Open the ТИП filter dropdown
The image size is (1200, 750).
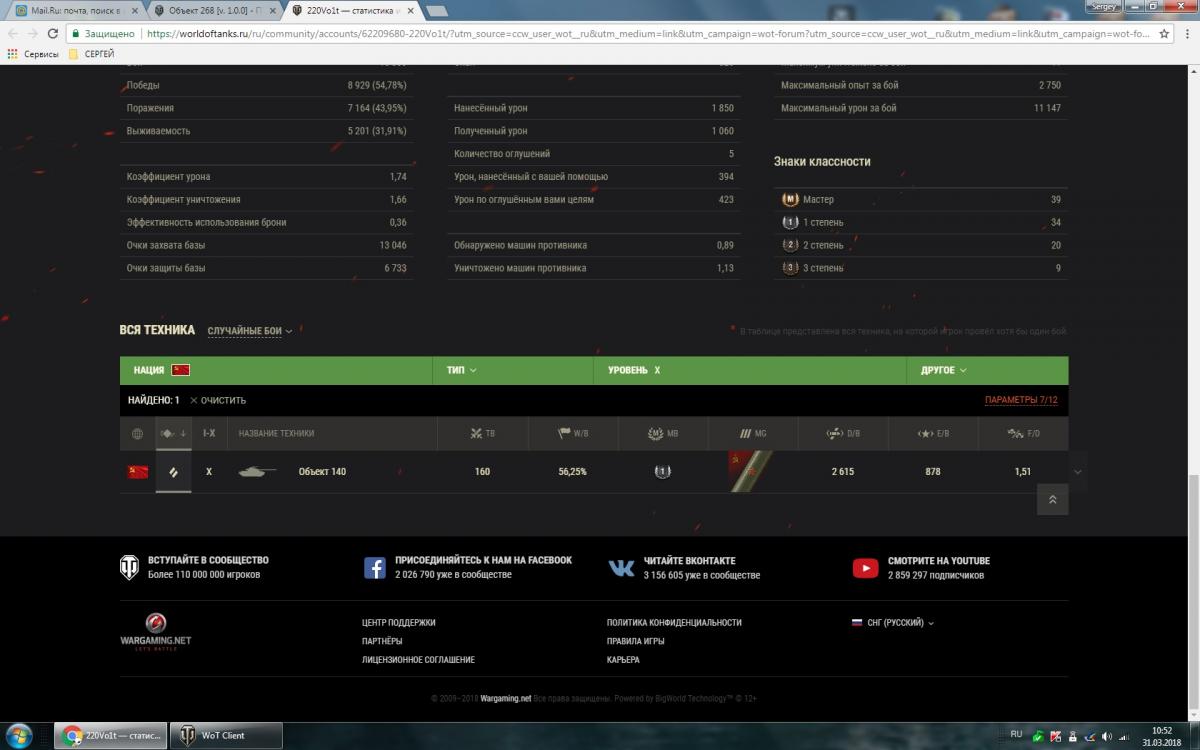[461, 370]
